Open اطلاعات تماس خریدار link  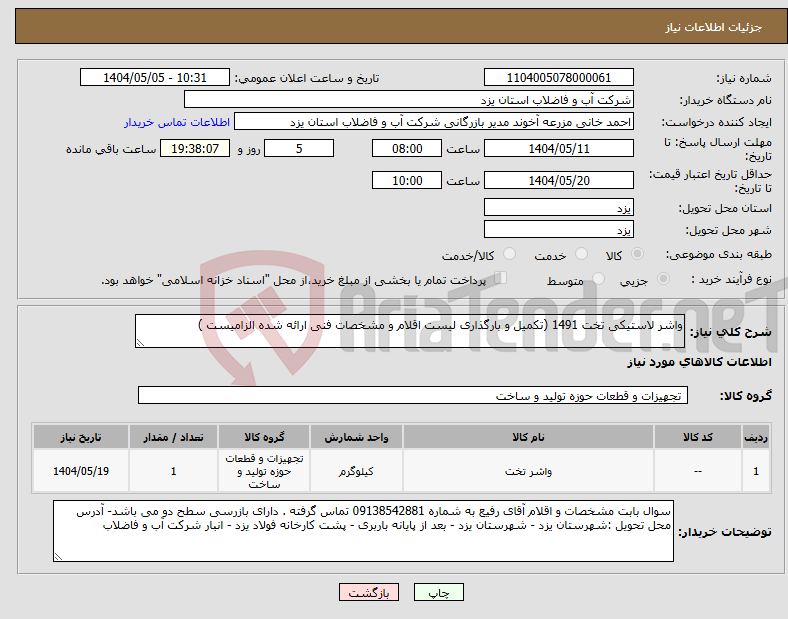pyautogui.click(x=177, y=122)
